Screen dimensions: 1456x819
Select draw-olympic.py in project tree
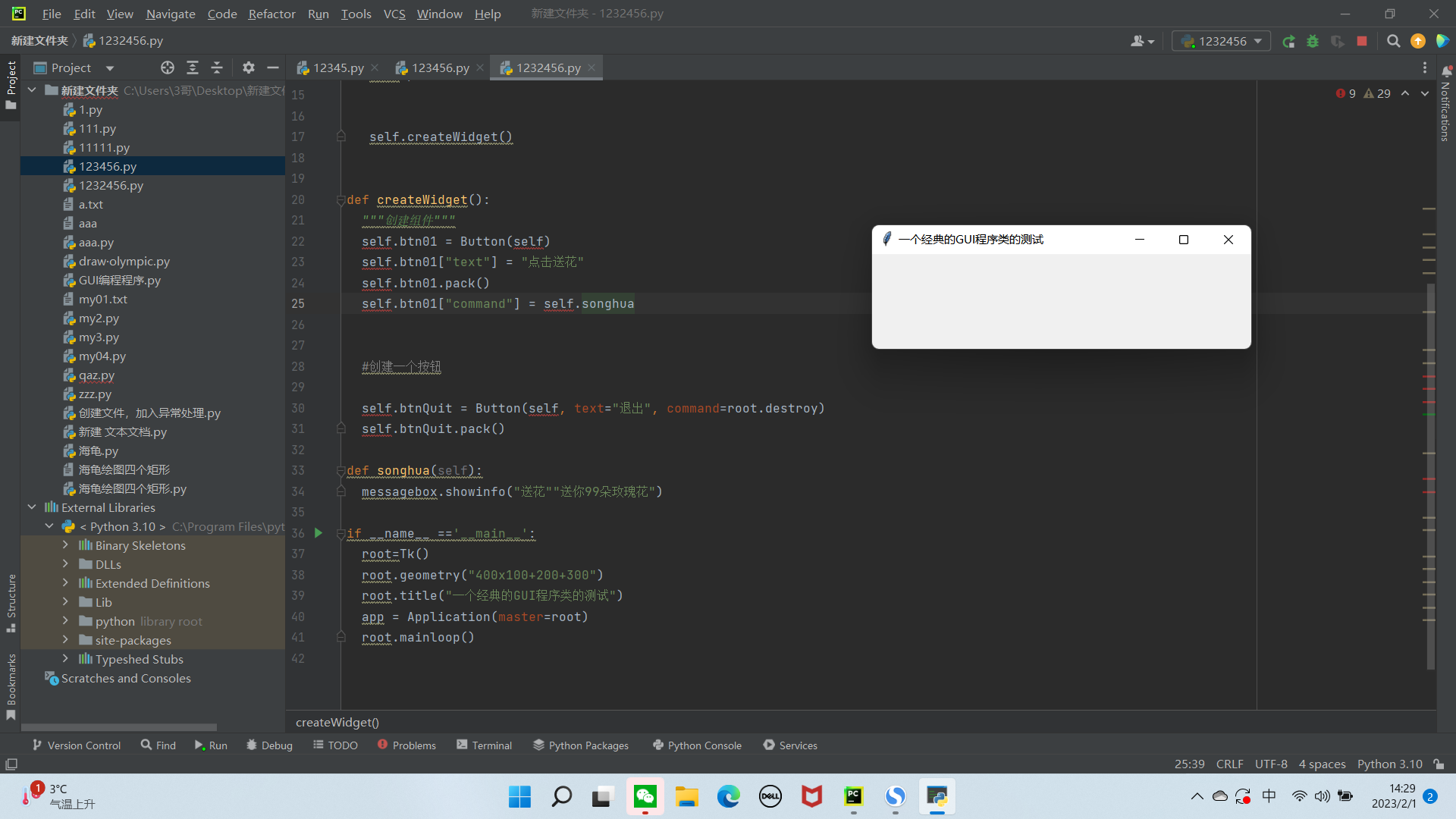click(x=124, y=261)
